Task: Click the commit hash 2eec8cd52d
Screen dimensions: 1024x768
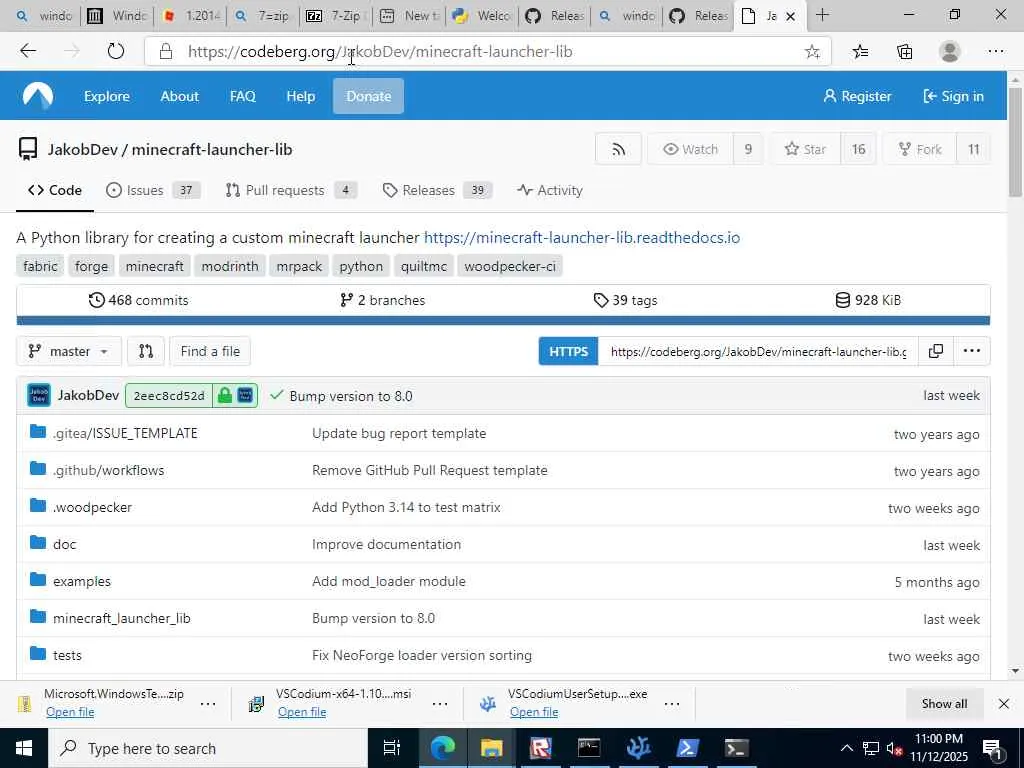Action: [169, 396]
